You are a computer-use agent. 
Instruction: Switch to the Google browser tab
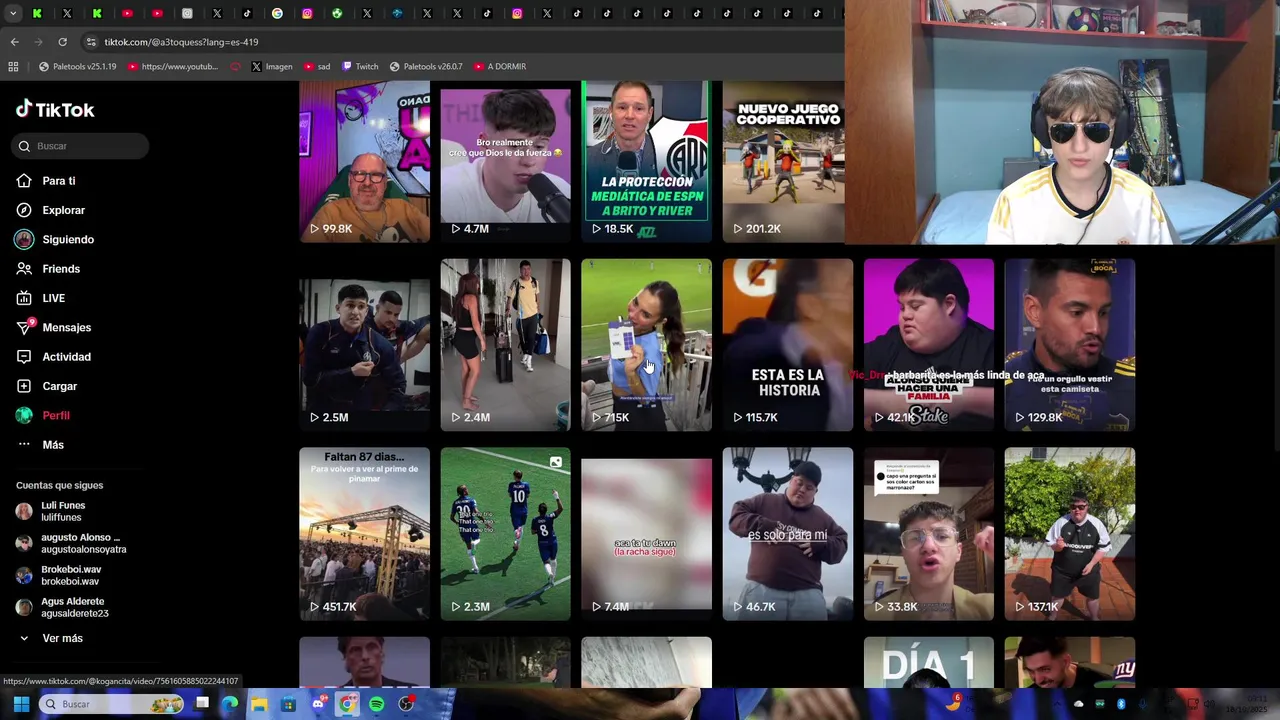click(277, 14)
